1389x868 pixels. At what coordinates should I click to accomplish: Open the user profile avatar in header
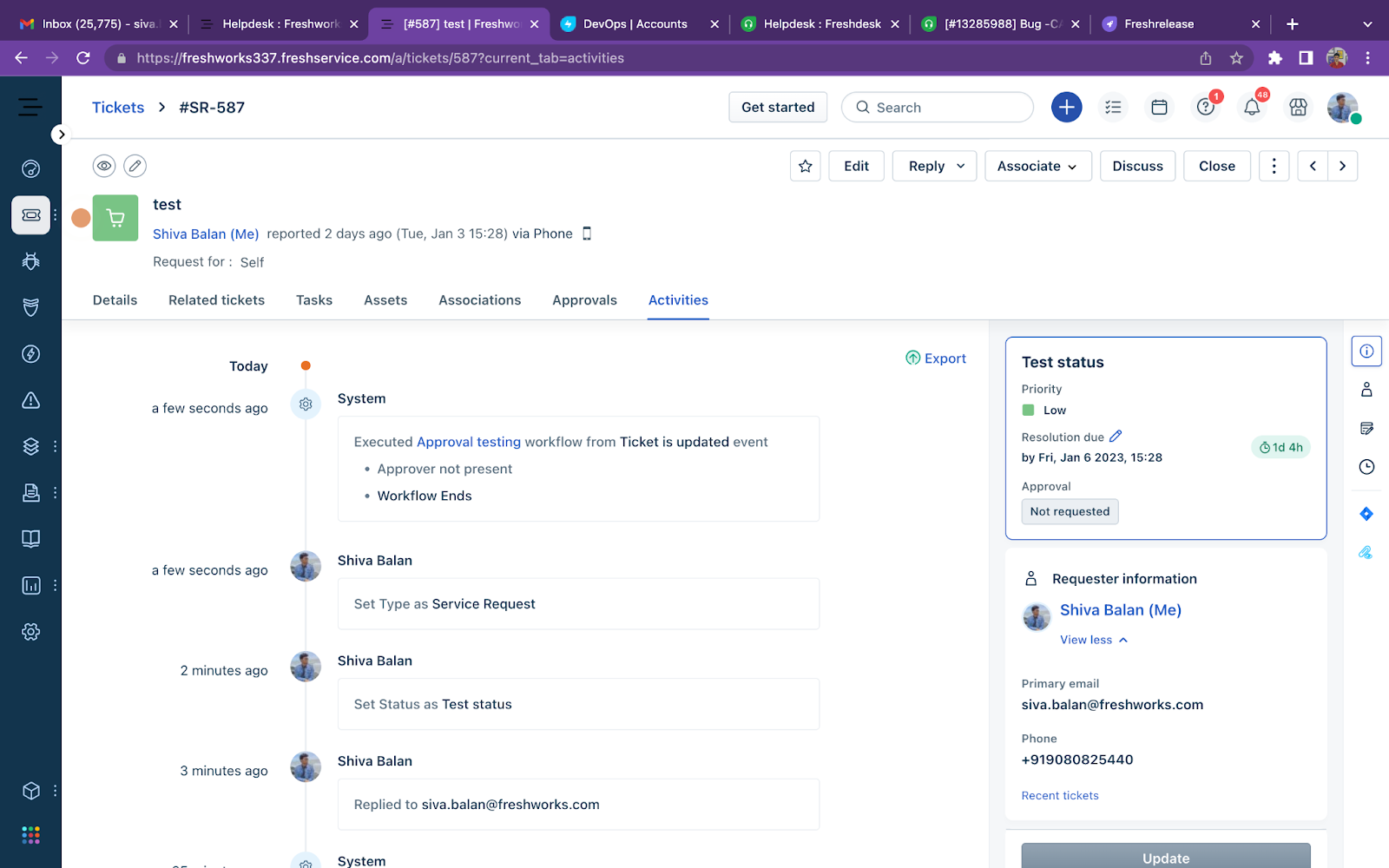(x=1342, y=107)
